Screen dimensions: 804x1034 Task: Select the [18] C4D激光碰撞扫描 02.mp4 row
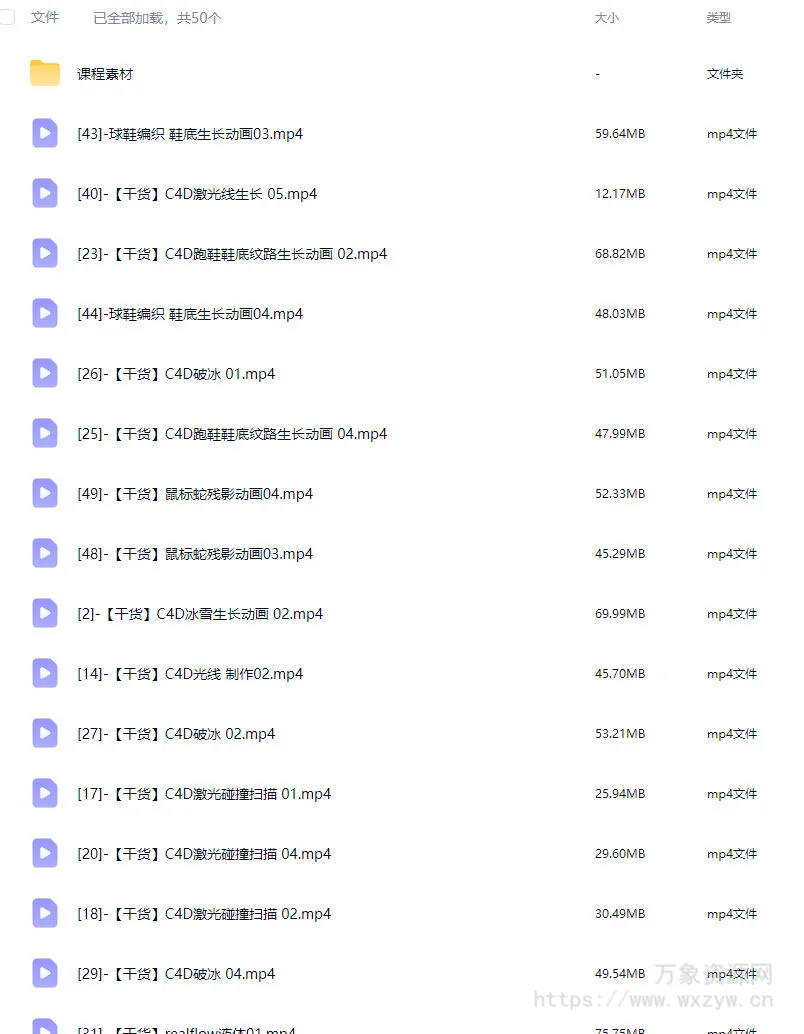(x=396, y=913)
